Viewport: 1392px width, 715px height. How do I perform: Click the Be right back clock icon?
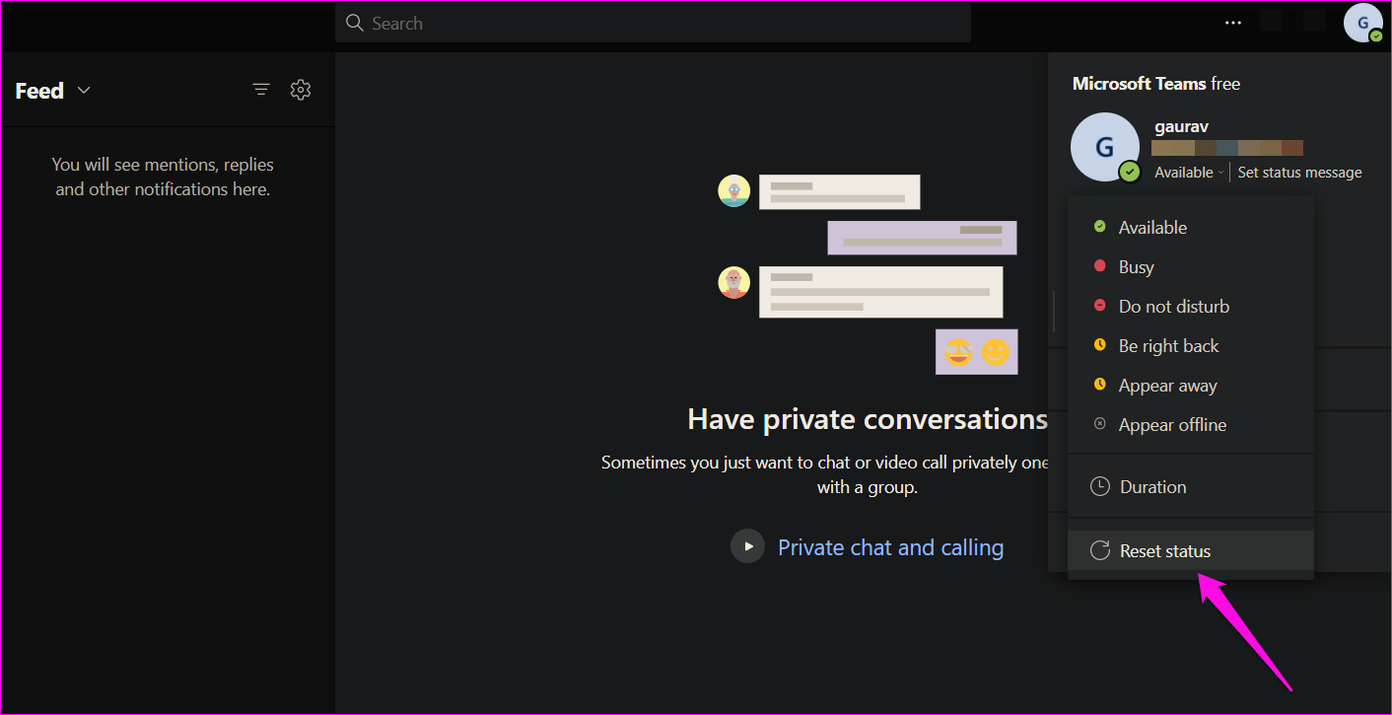point(1100,345)
